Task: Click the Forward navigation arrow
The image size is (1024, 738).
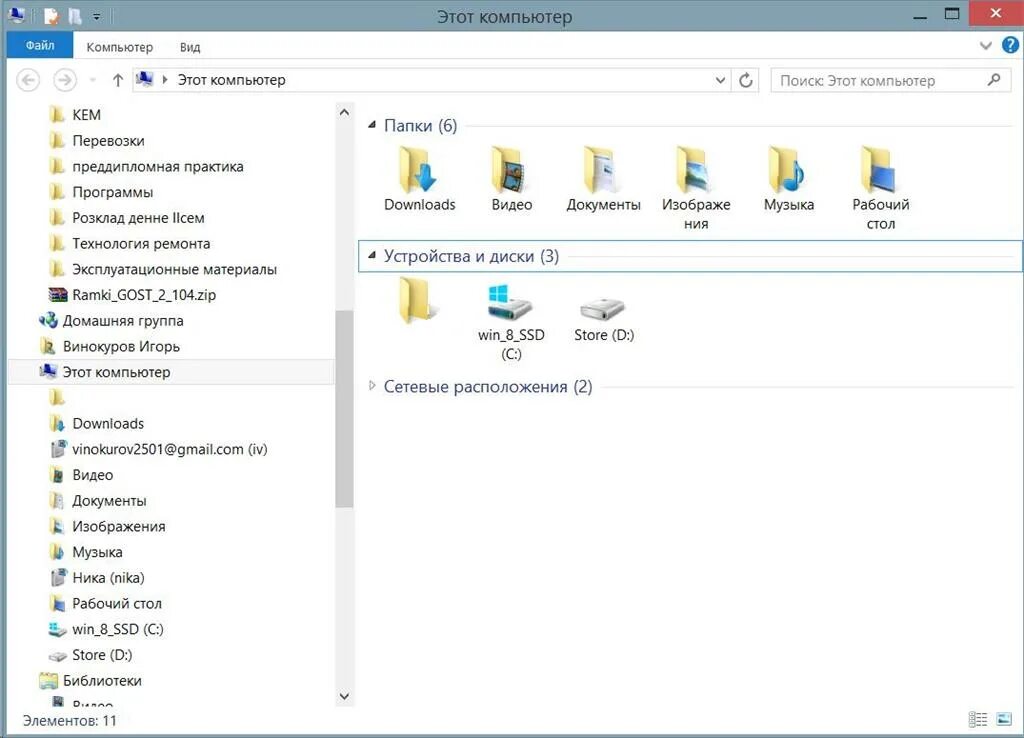Action: 64,80
